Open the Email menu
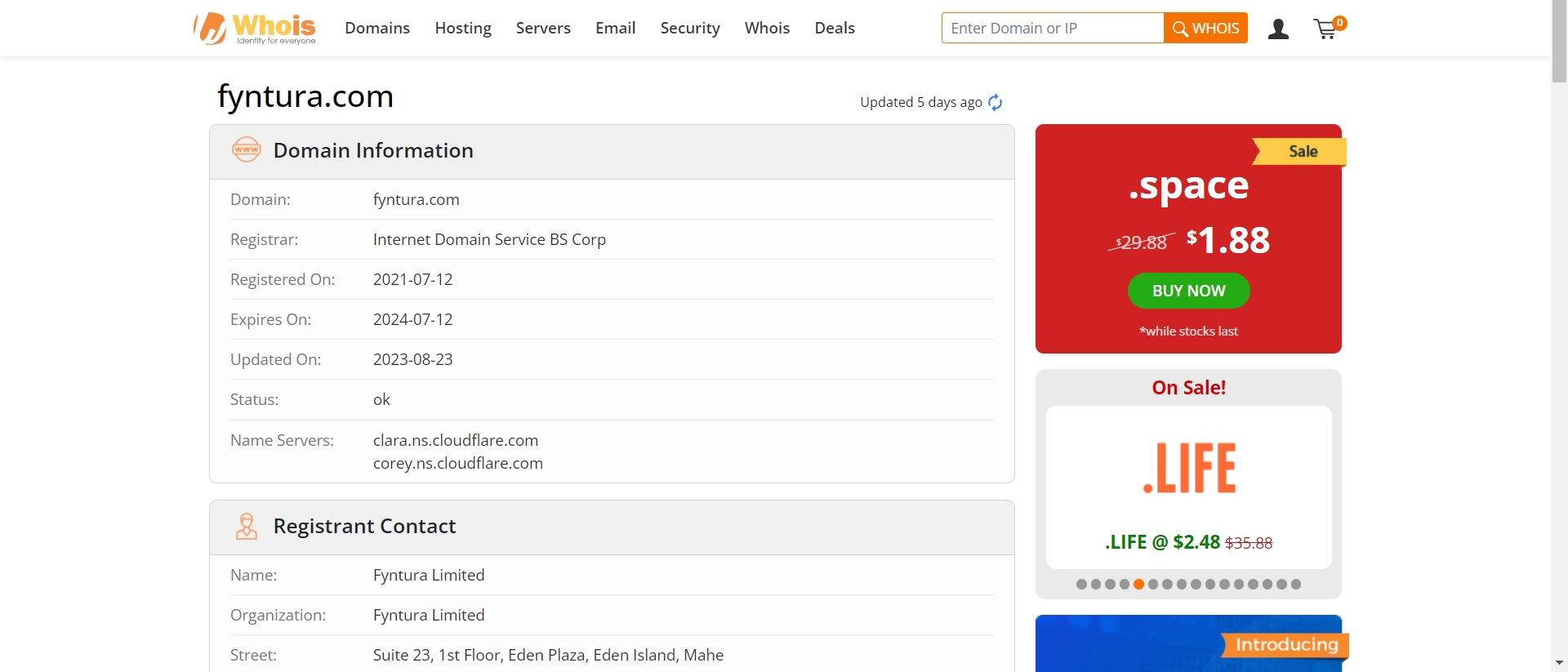This screenshot has width=1568, height=672. pyautogui.click(x=615, y=29)
